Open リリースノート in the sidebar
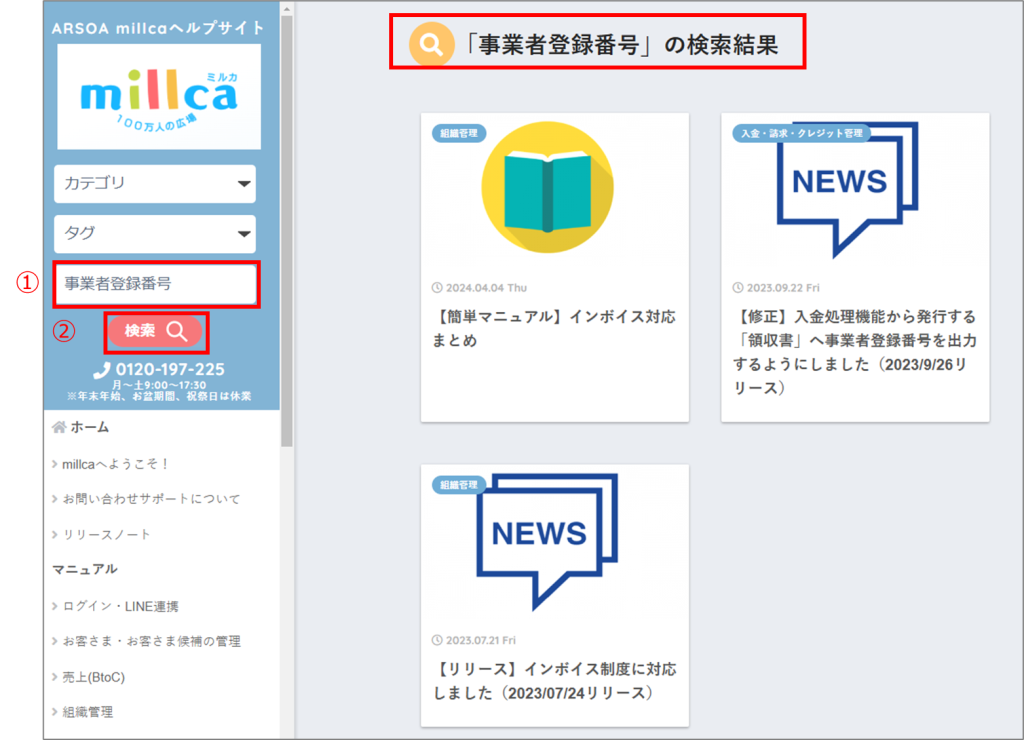Viewport: 1024px width, 740px height. pos(106,534)
